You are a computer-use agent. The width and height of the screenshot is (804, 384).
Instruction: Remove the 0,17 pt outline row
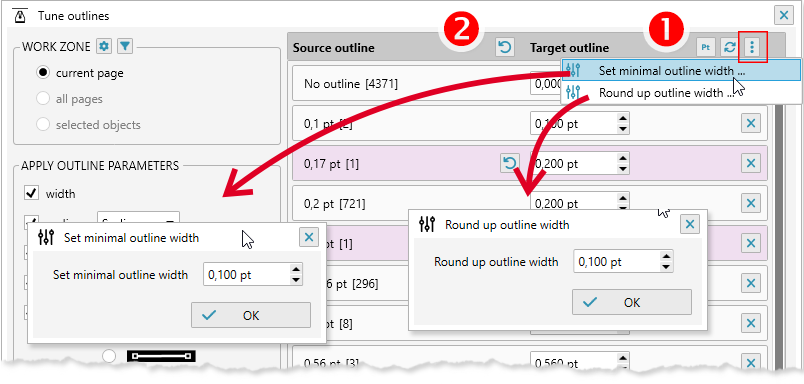tap(751, 164)
